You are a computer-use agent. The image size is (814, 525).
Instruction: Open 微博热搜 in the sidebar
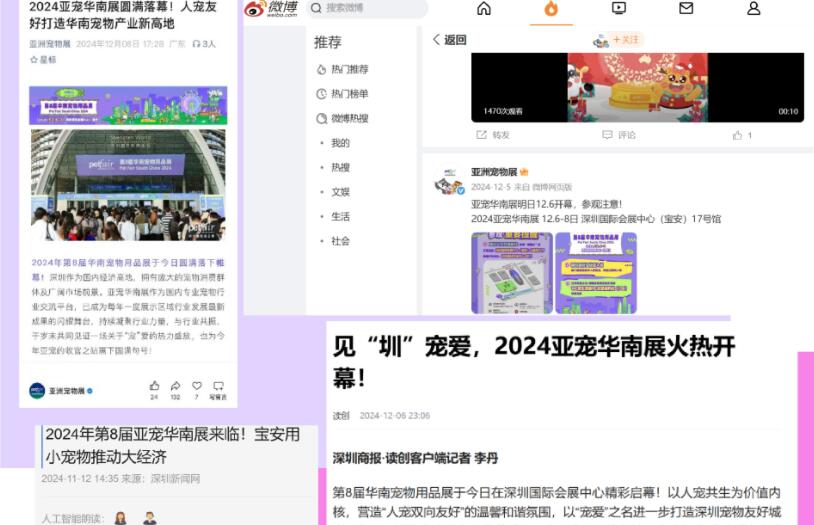point(342,119)
